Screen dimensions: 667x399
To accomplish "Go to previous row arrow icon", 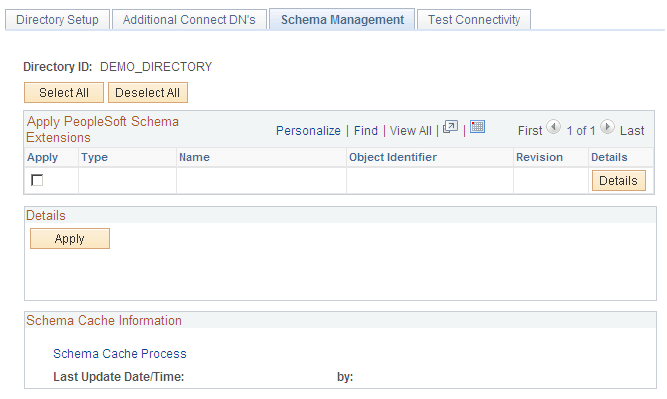I will [x=553, y=127].
